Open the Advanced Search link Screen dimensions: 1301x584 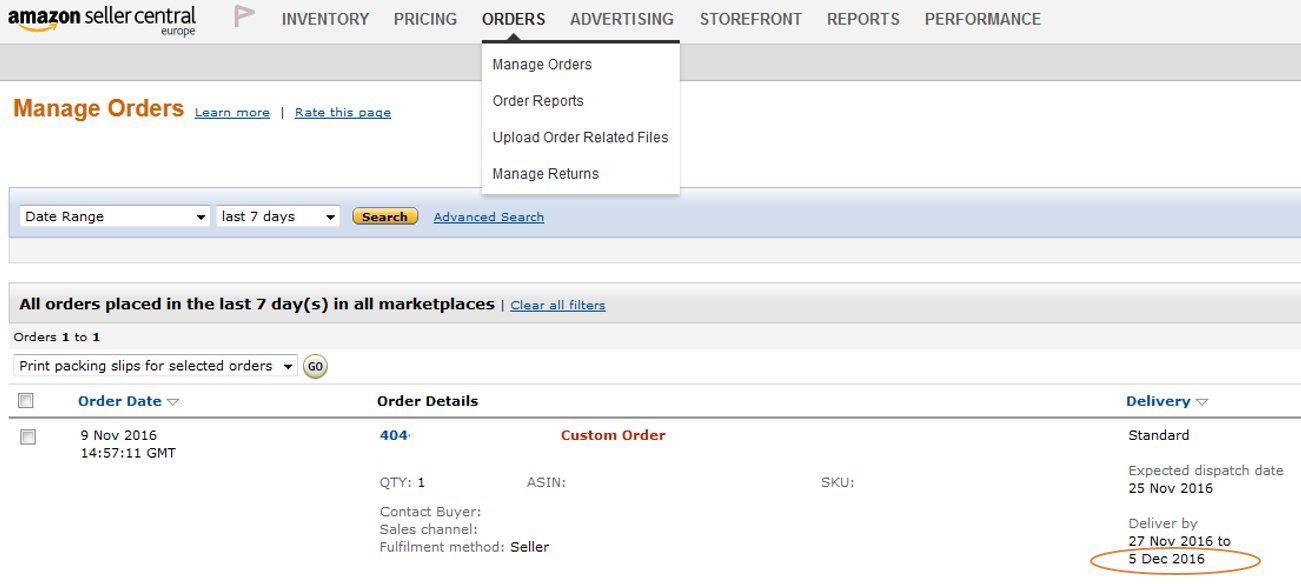click(x=489, y=217)
